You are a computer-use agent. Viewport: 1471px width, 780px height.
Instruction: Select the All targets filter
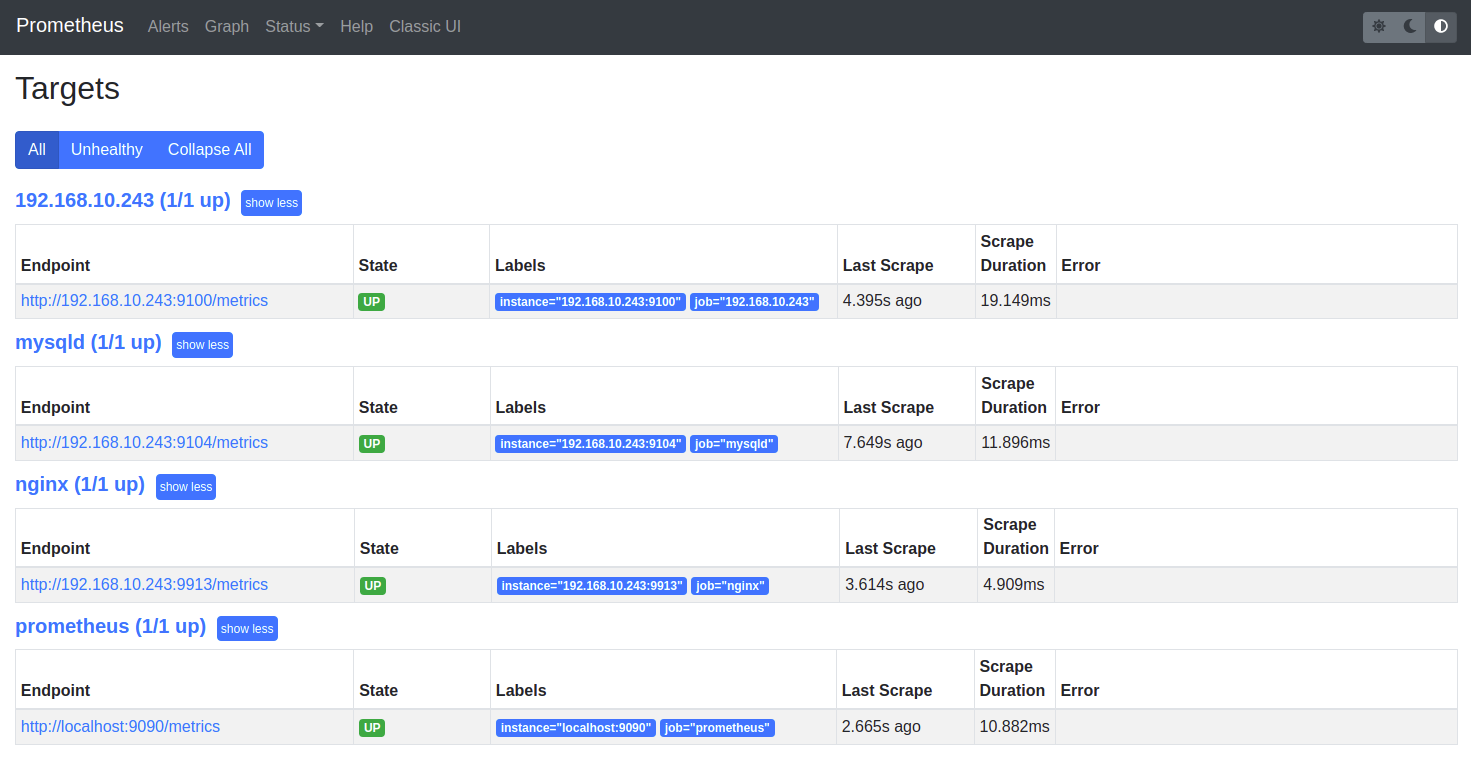point(37,150)
